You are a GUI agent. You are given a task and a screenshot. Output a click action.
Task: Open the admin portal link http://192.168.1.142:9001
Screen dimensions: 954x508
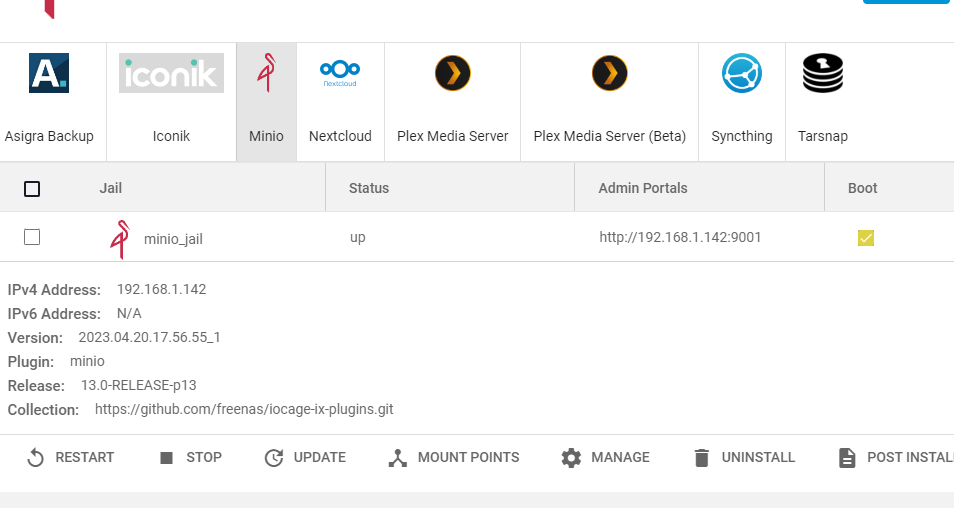point(680,237)
